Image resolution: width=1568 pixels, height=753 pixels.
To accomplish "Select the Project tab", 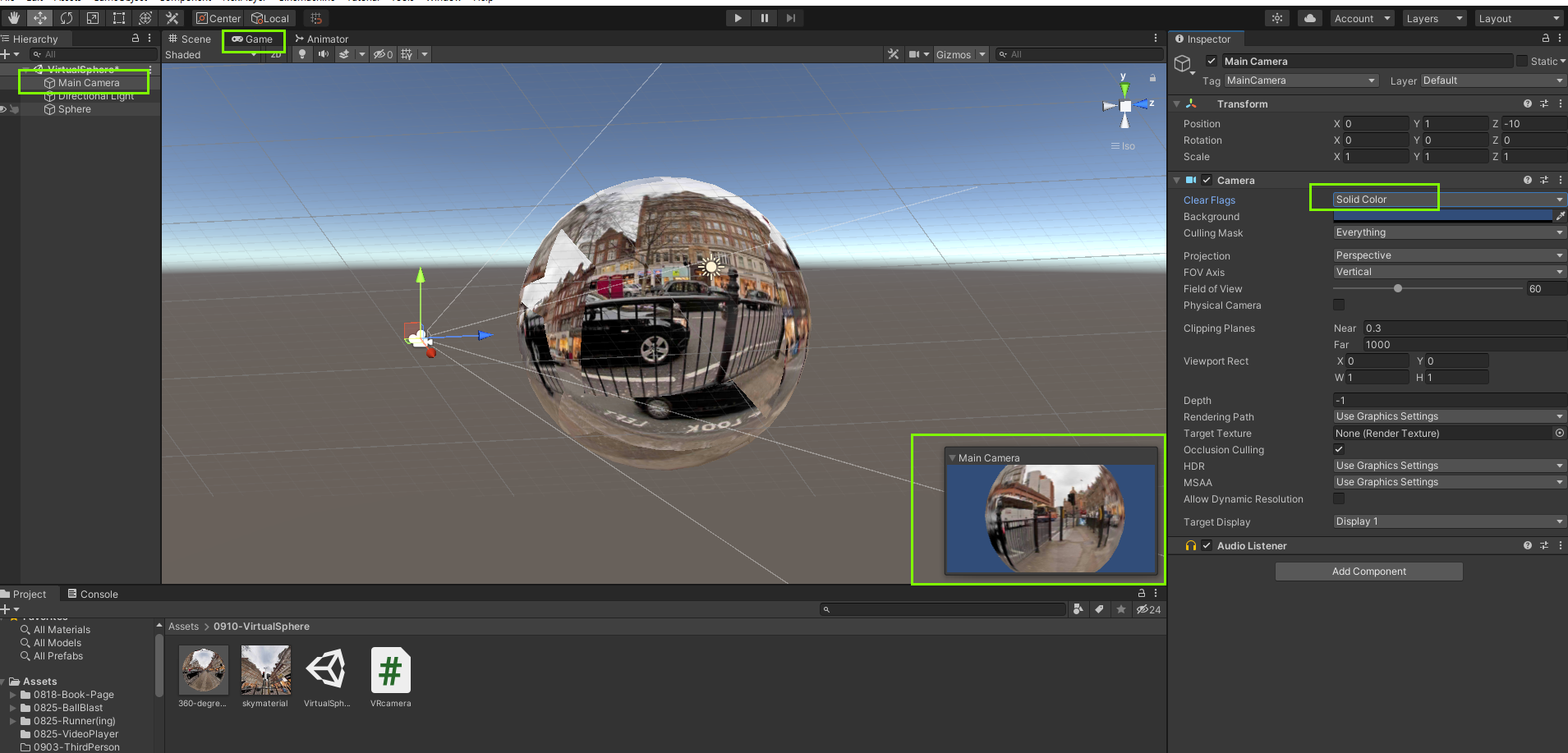I will point(25,594).
